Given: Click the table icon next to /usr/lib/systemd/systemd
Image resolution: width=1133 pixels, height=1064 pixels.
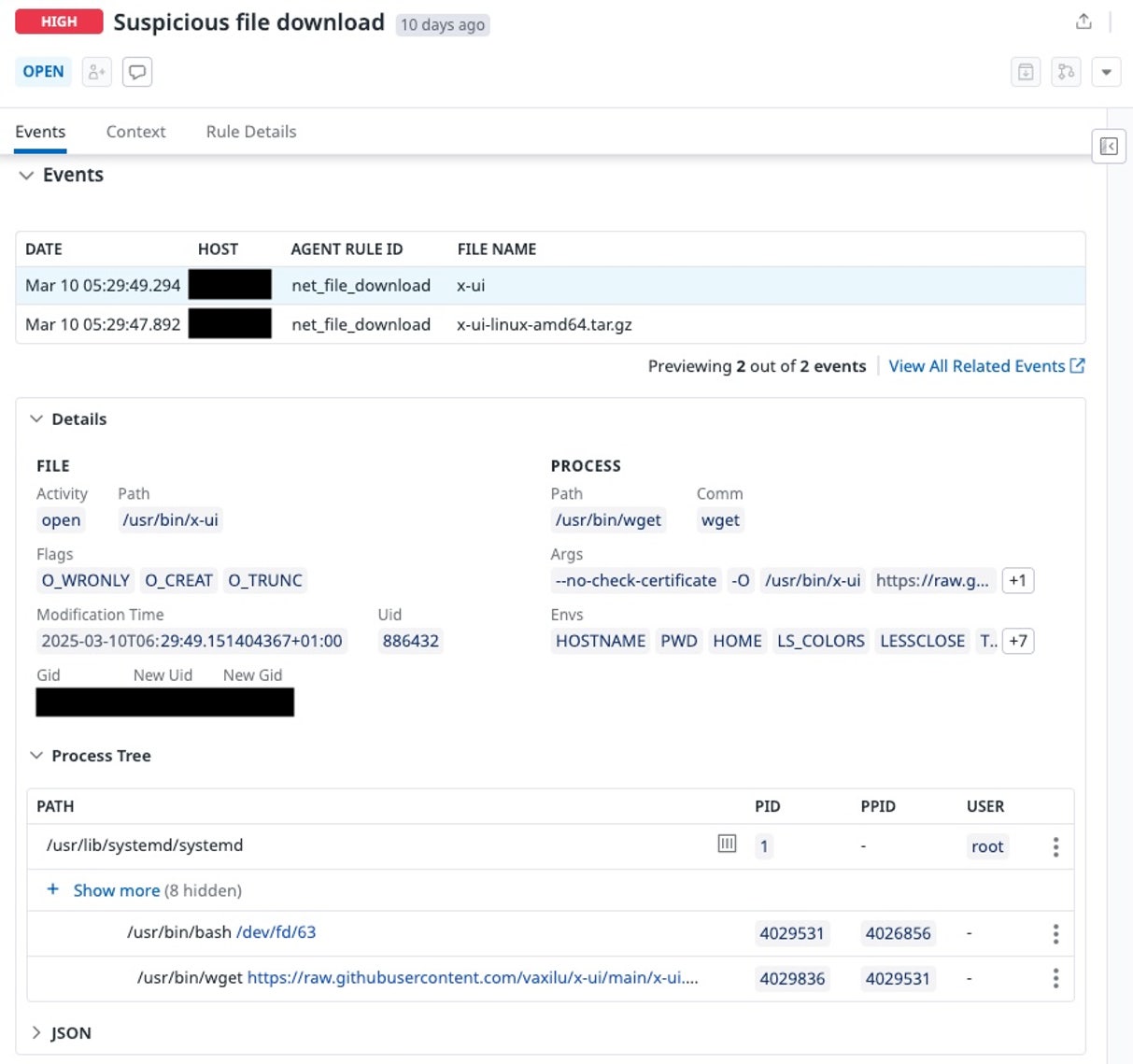Looking at the screenshot, I should click(727, 843).
